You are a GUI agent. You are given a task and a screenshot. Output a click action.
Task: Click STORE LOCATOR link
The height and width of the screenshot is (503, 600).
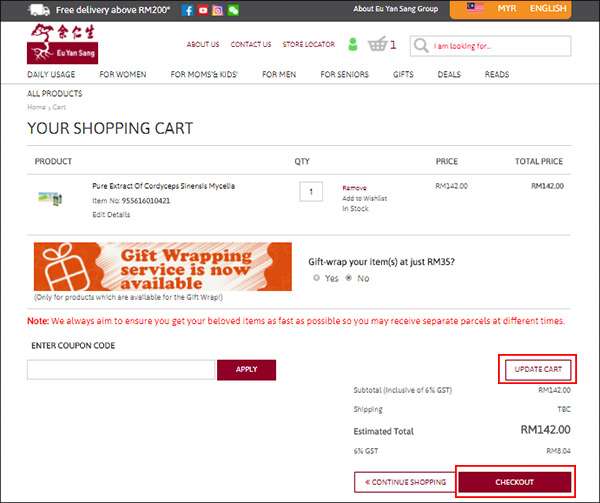tap(308, 44)
